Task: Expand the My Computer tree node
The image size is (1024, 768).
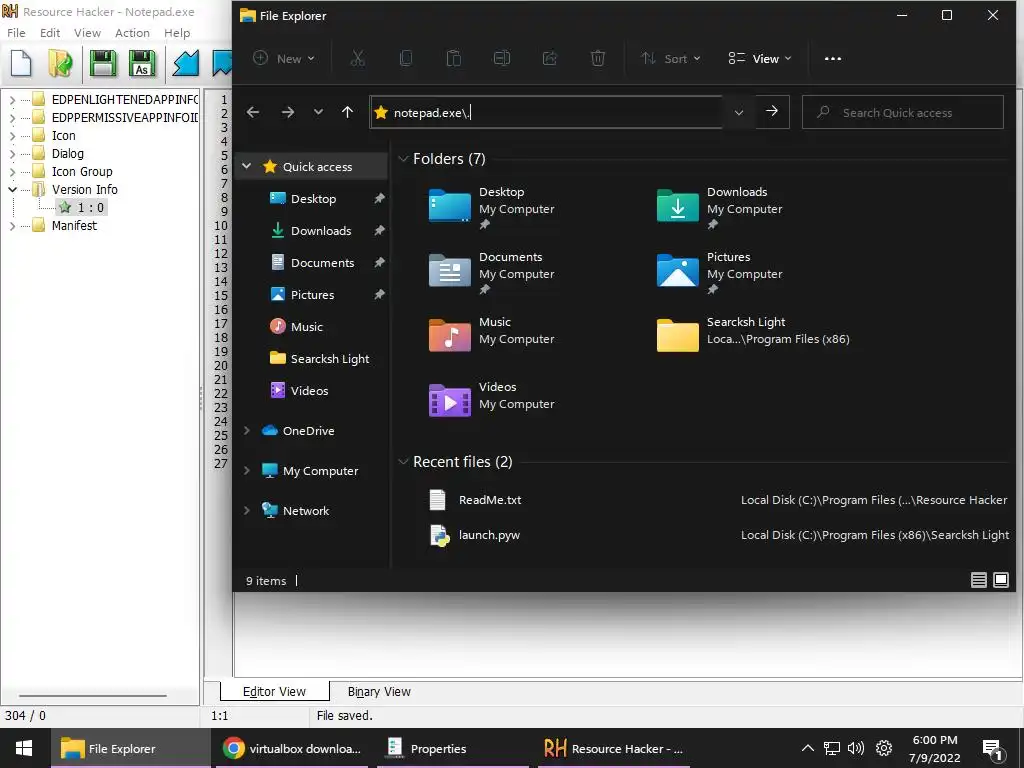Action: [247, 470]
